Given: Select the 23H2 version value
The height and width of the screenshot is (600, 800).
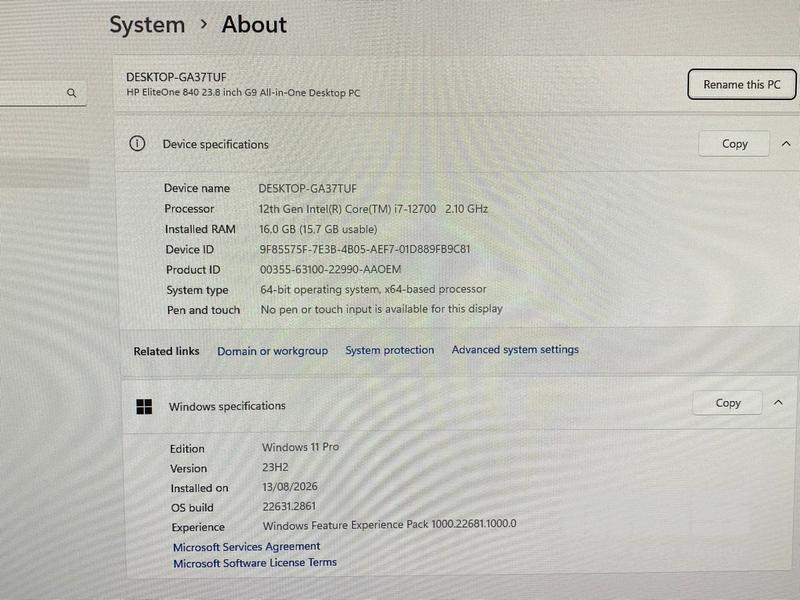Looking at the screenshot, I should 275,467.
